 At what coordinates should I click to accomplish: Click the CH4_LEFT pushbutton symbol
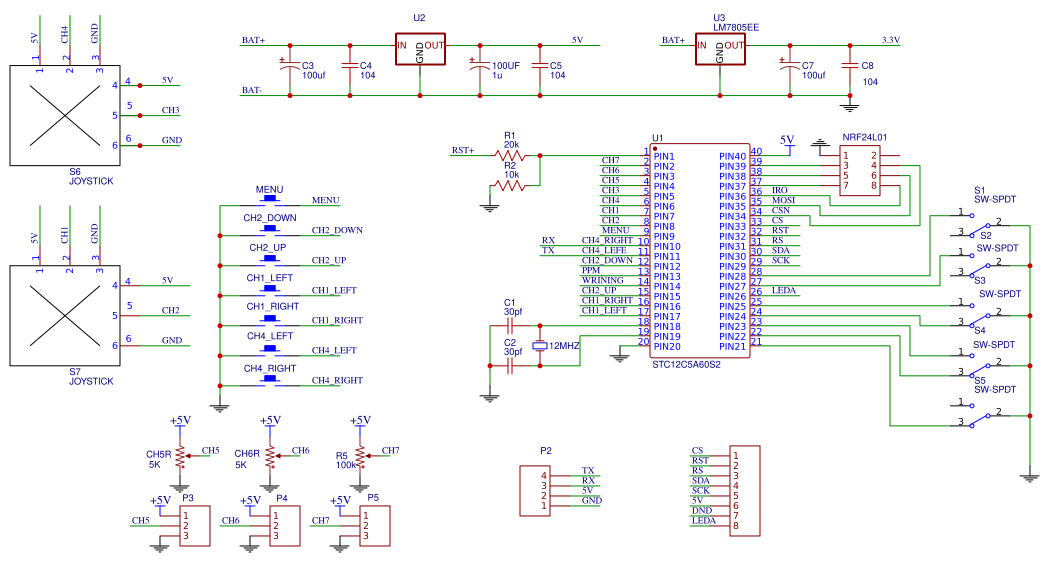click(270, 350)
